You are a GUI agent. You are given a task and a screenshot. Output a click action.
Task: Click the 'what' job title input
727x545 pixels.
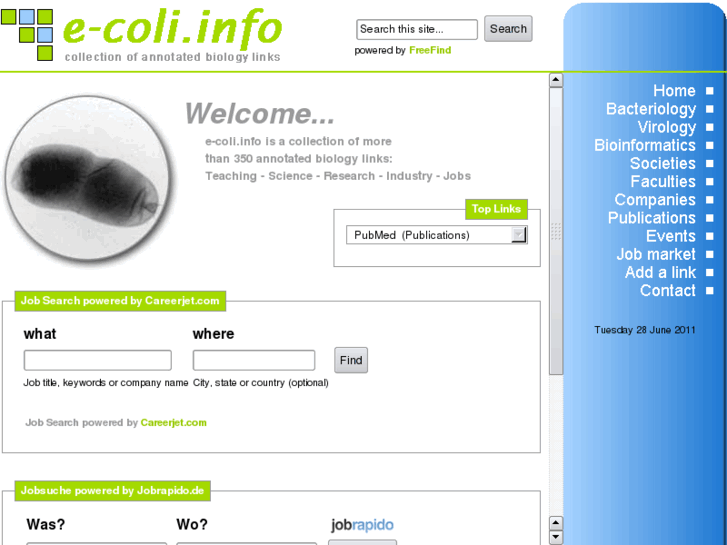click(x=97, y=360)
